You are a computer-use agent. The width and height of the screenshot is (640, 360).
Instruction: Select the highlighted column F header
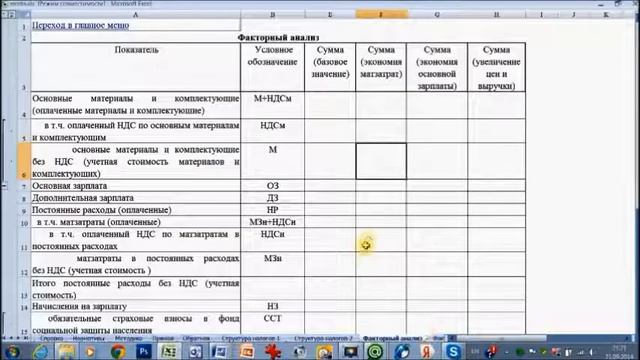381,15
